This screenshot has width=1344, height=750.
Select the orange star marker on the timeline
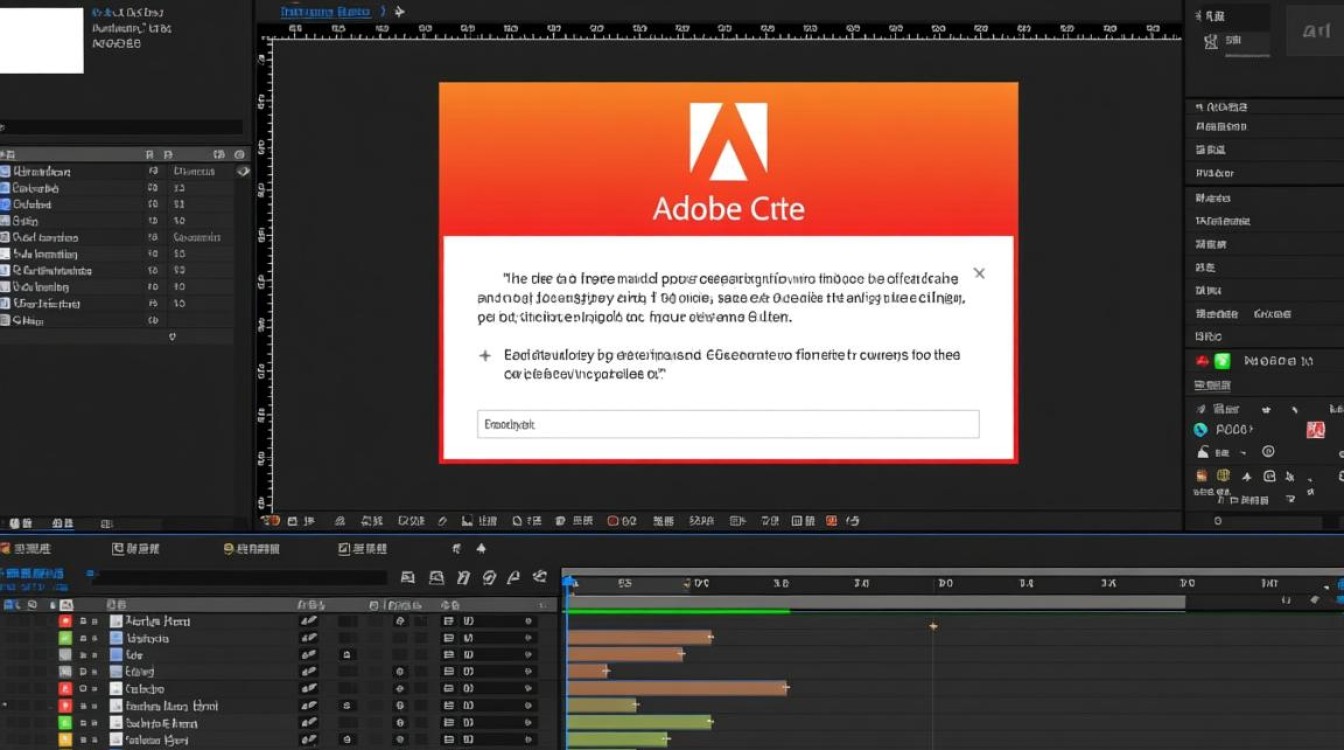[x=933, y=626]
